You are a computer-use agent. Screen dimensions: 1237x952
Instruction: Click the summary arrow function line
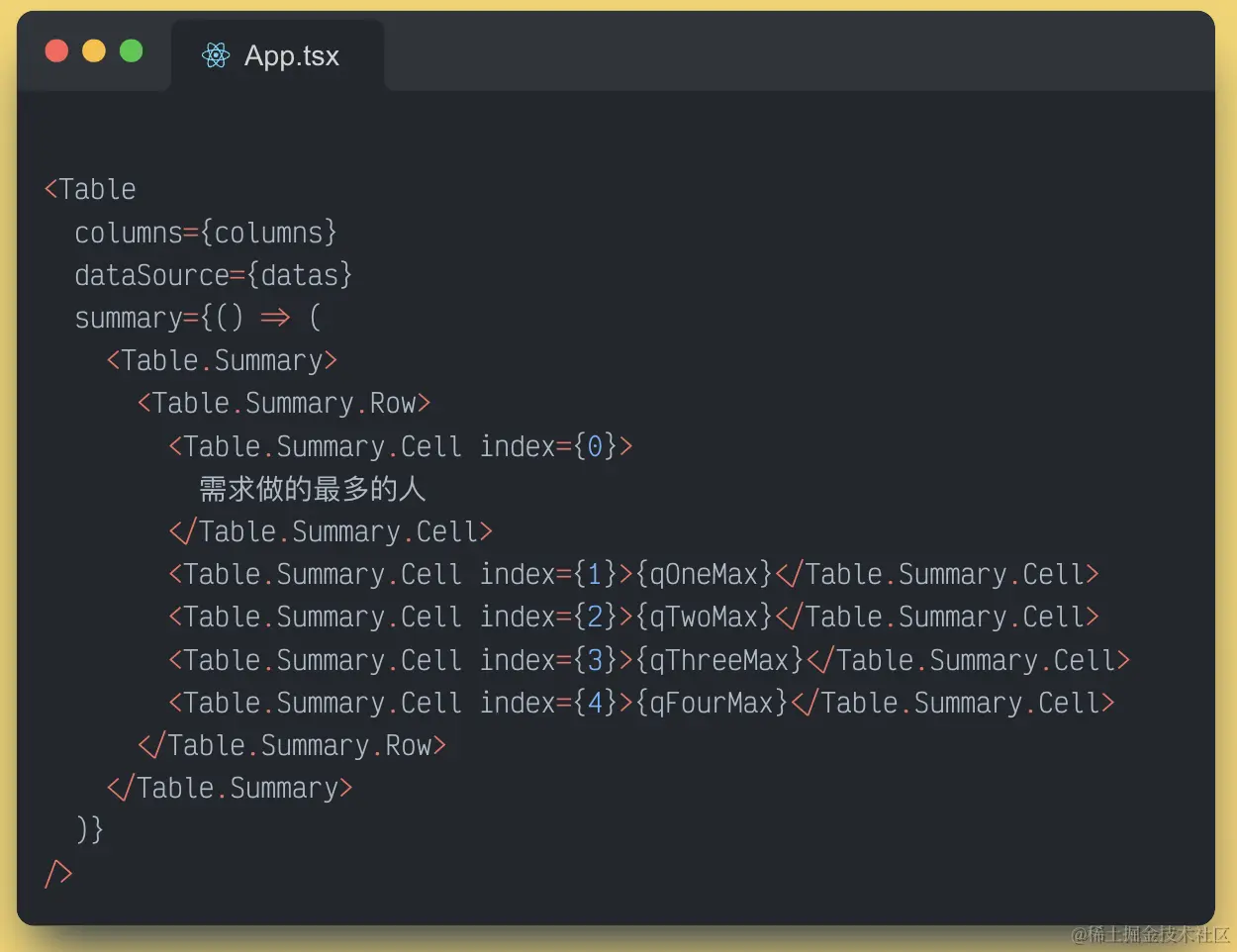[197, 318]
